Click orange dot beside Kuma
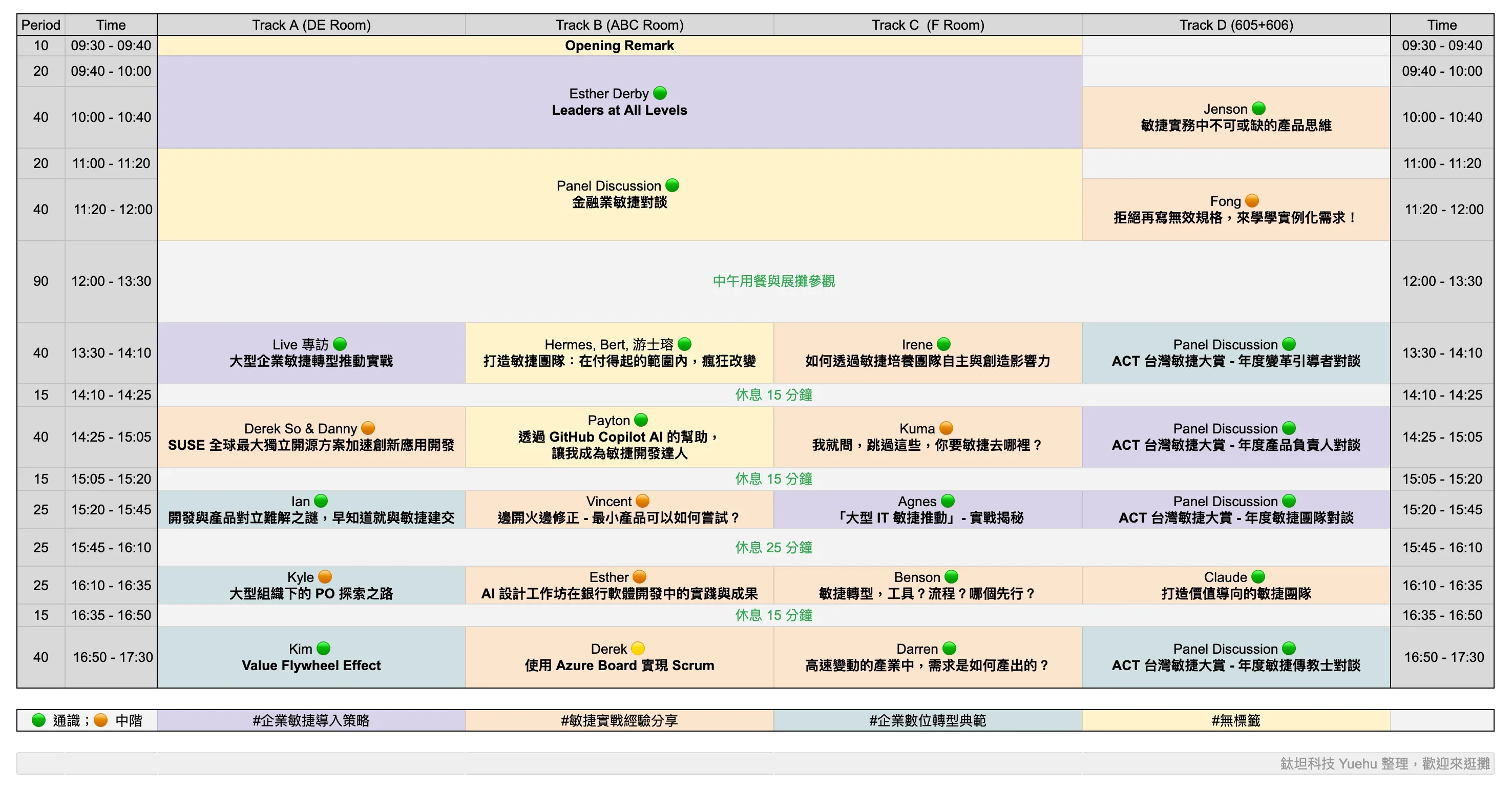This screenshot has width=1512, height=790. tap(946, 428)
